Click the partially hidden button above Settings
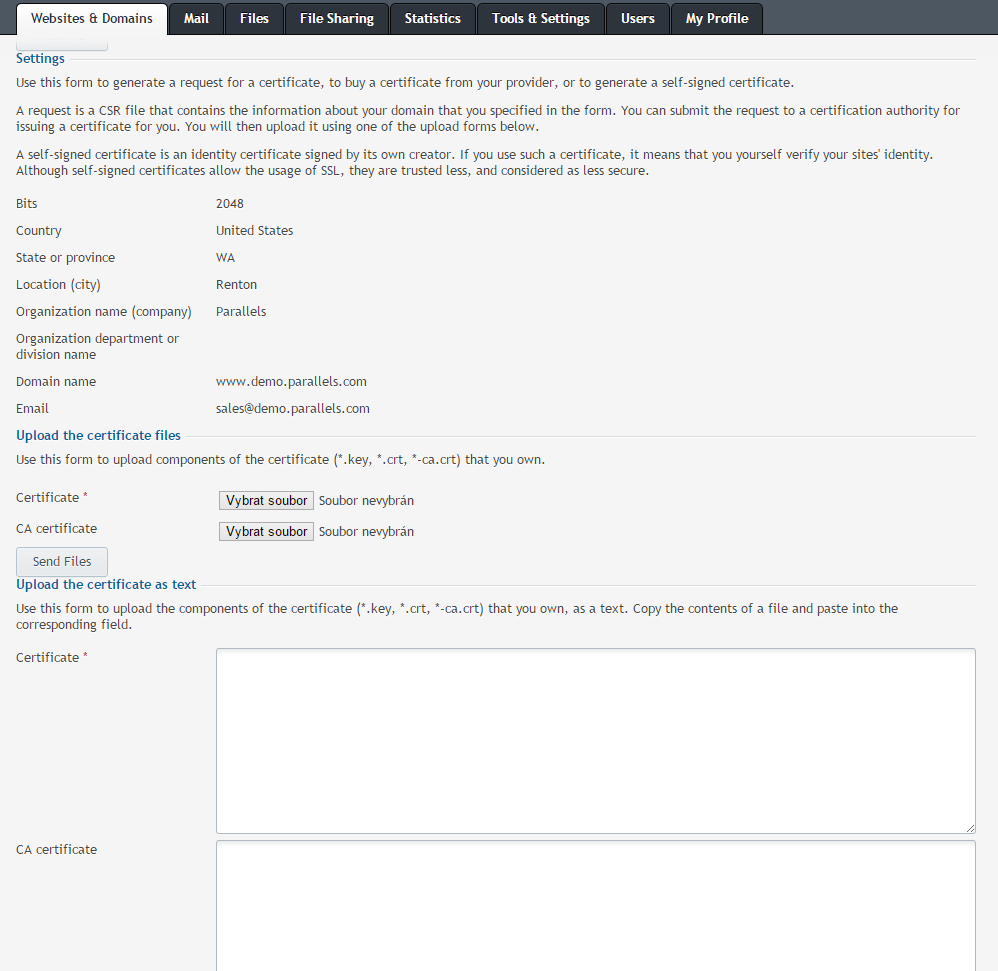 point(62,45)
